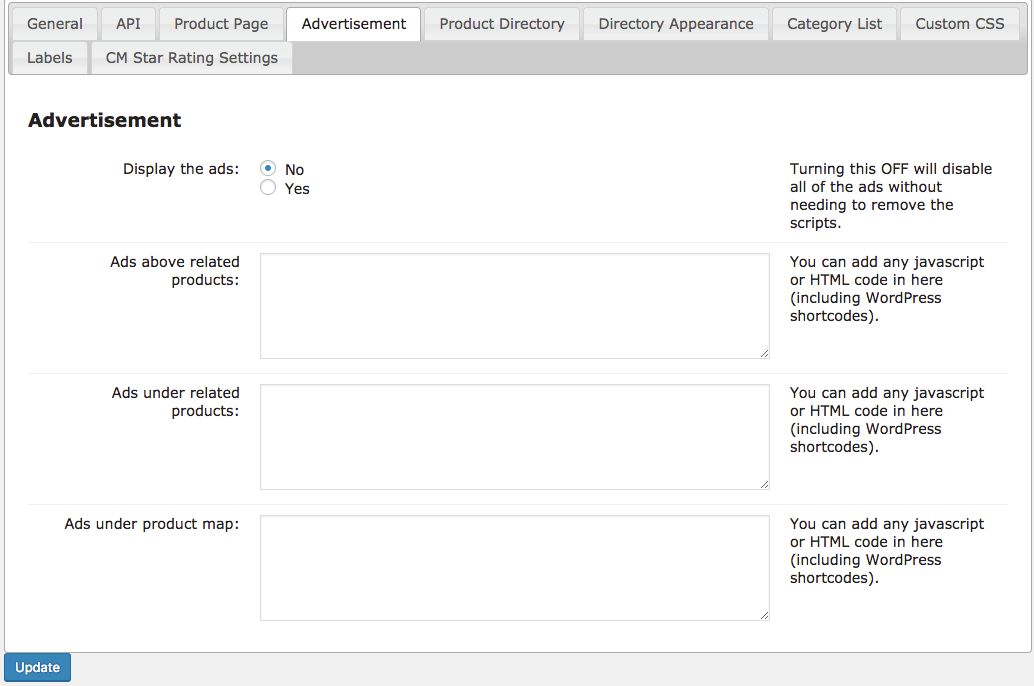The image size is (1034, 686).
Task: Focus the 'Ads under related products' text area
Action: click(514, 436)
